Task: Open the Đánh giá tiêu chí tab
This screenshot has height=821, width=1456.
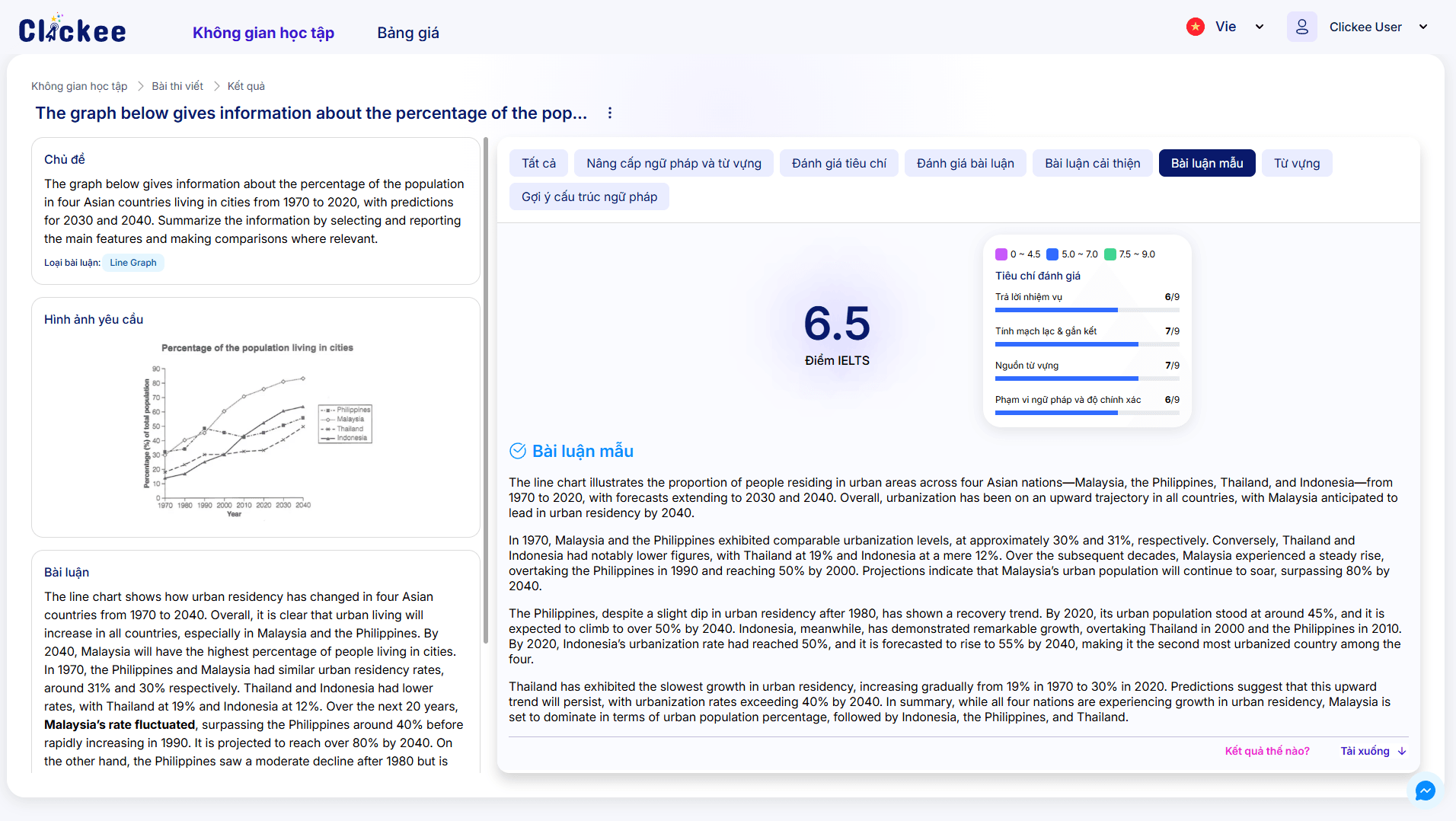Action: [x=839, y=163]
